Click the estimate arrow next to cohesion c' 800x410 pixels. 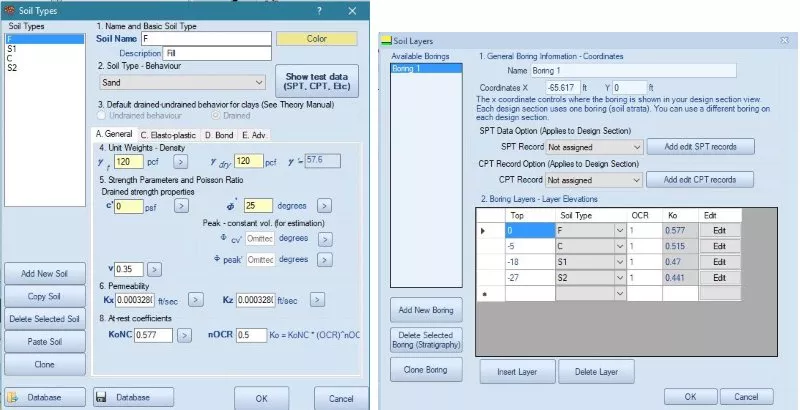182,206
